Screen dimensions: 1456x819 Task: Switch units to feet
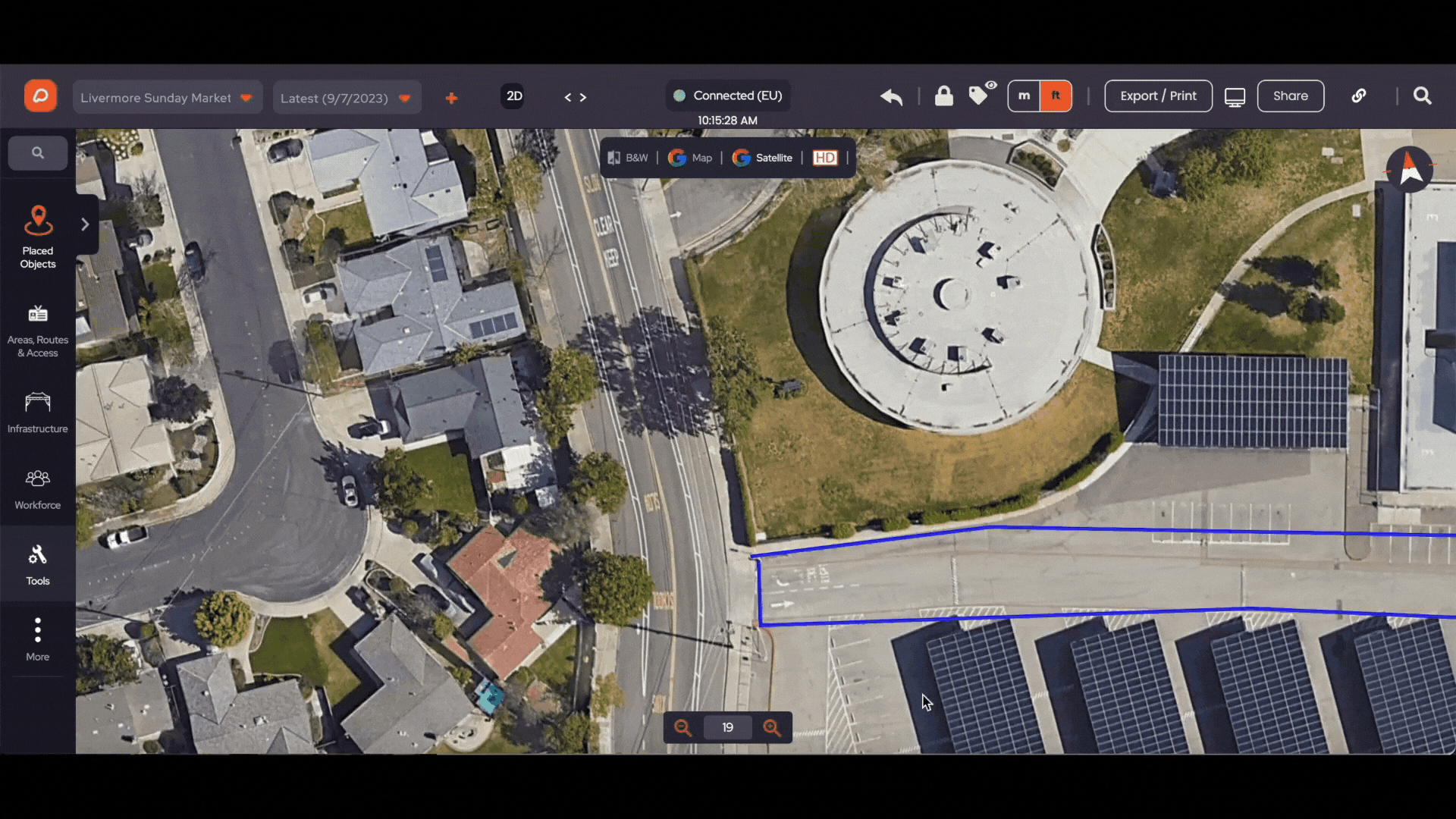[1056, 96]
